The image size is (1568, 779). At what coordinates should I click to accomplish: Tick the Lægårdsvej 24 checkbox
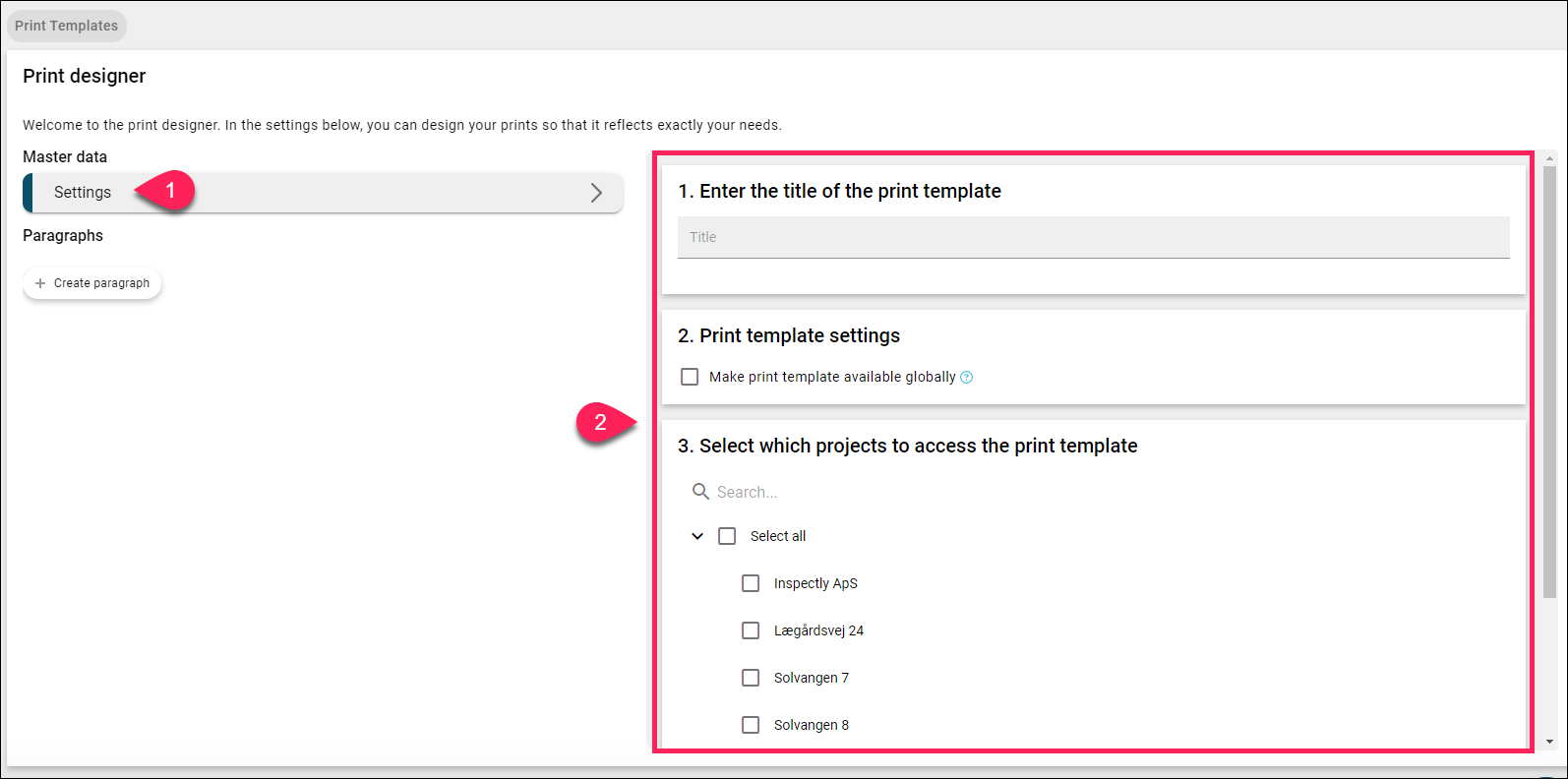[751, 630]
